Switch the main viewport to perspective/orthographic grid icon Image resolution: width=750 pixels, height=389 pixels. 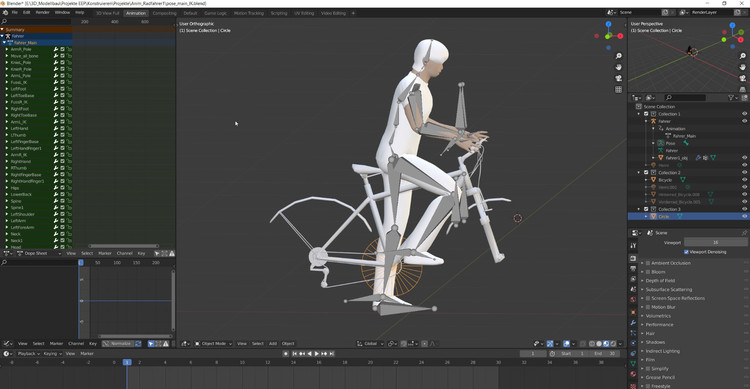coord(618,89)
